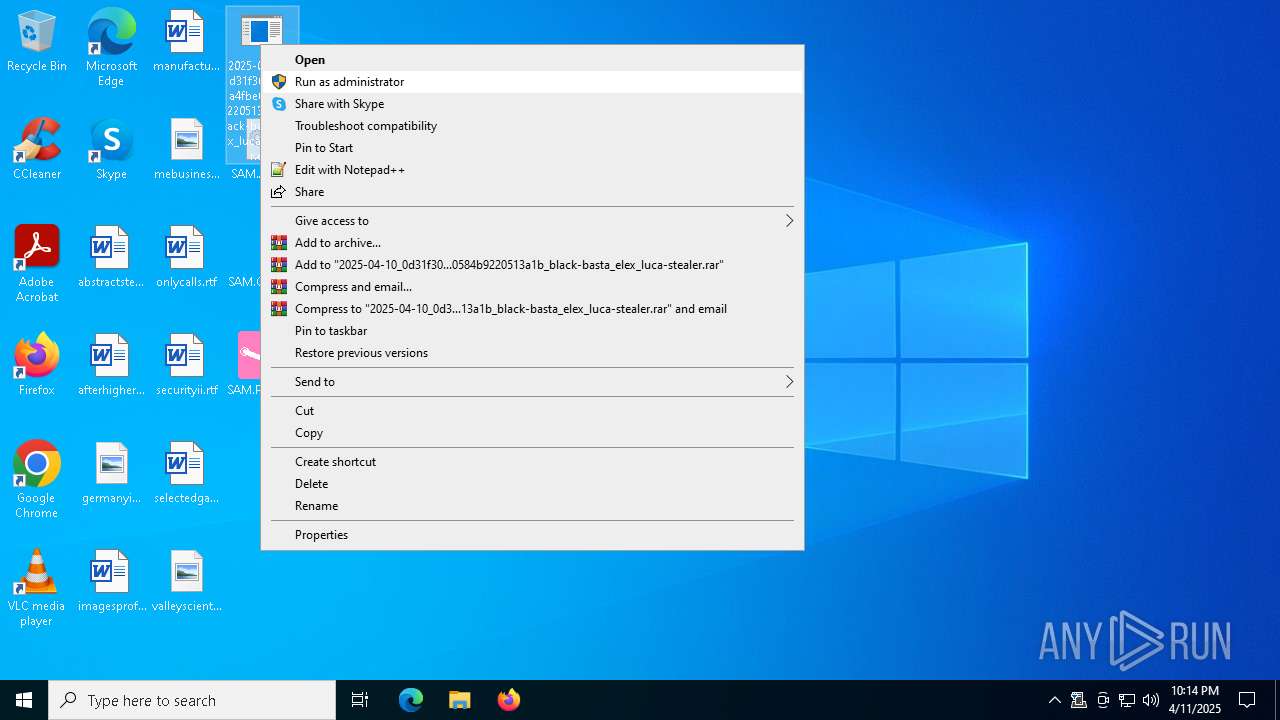Select Create shortcut

pyautogui.click(x=532, y=462)
